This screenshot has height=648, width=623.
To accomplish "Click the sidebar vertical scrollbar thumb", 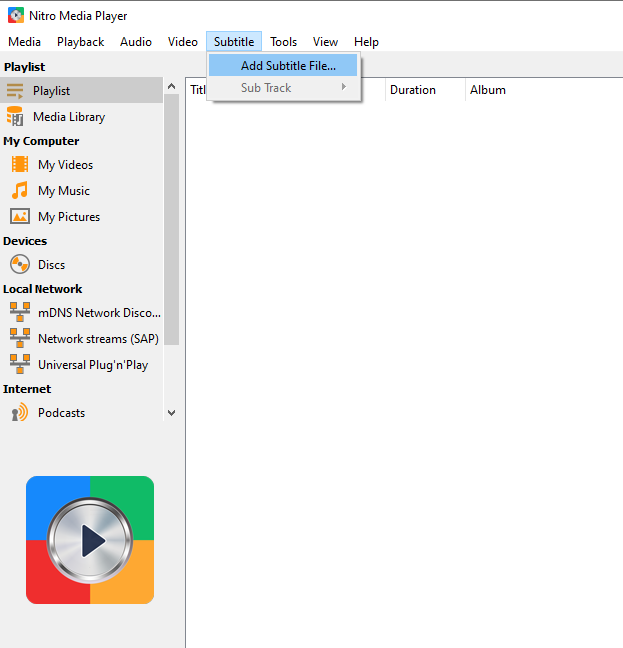I will click(x=171, y=219).
